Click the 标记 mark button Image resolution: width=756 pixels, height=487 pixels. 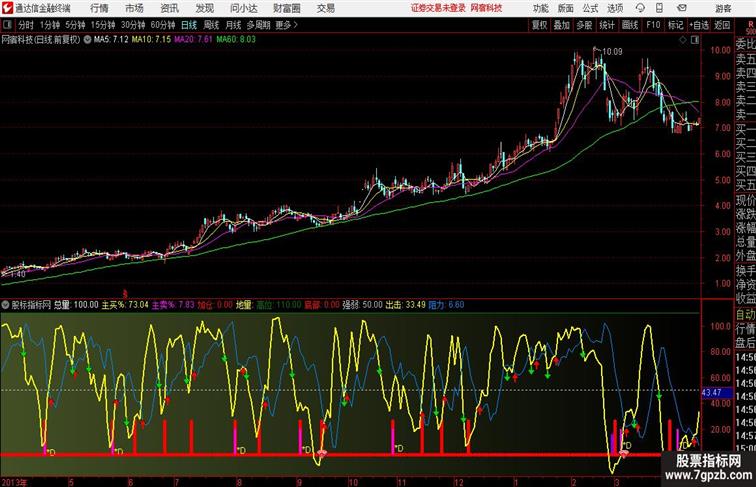click(x=675, y=25)
